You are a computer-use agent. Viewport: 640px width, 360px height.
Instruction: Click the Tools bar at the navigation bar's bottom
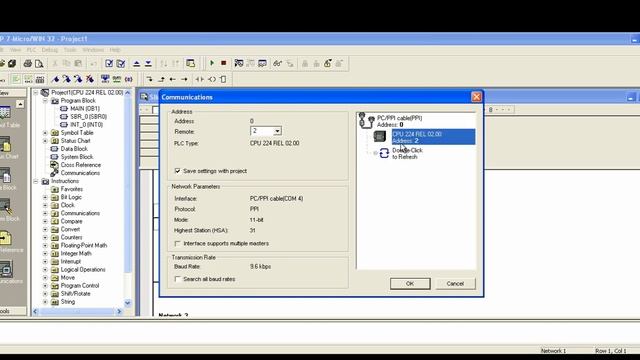(13, 311)
